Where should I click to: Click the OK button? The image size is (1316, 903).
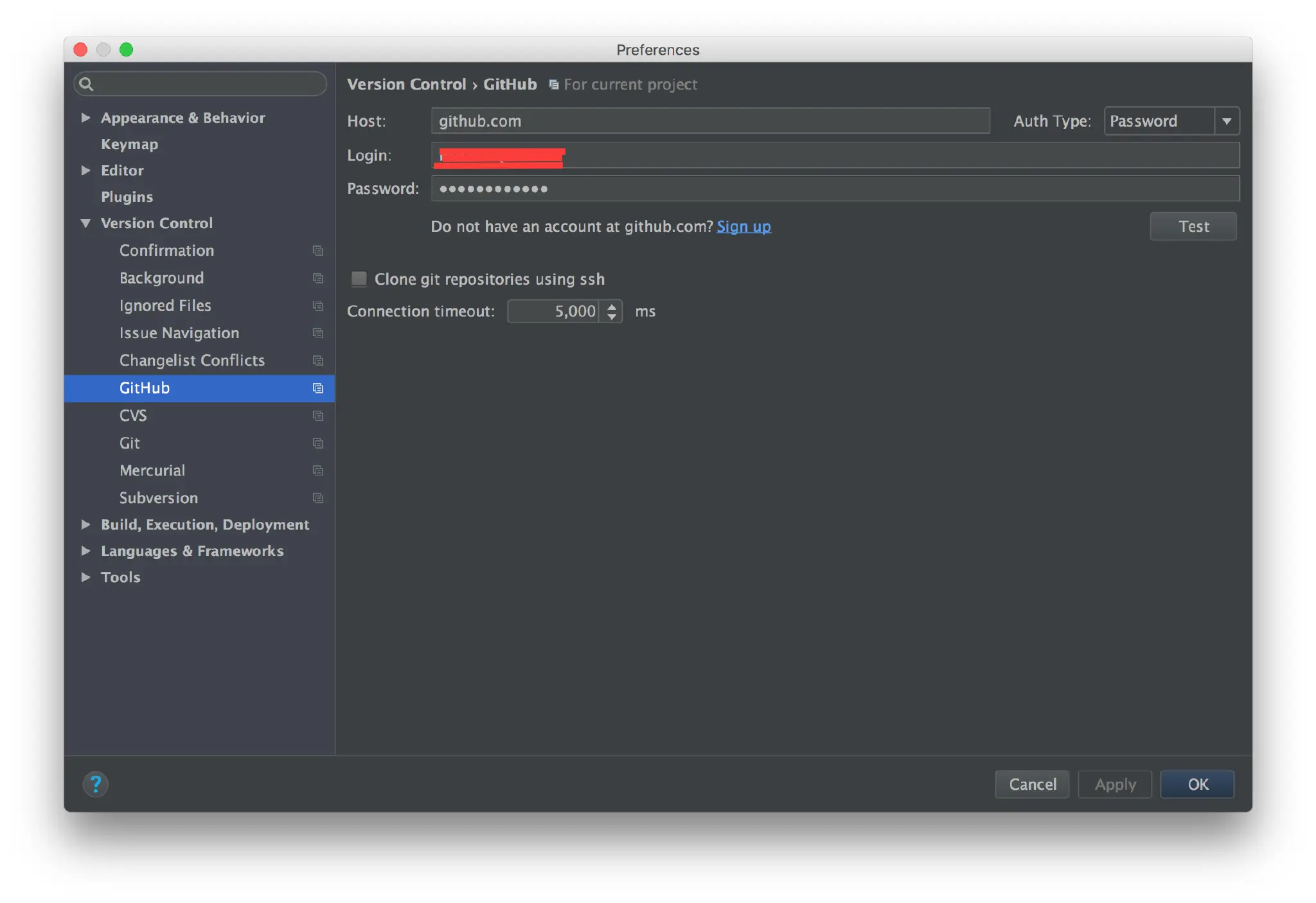1198,784
